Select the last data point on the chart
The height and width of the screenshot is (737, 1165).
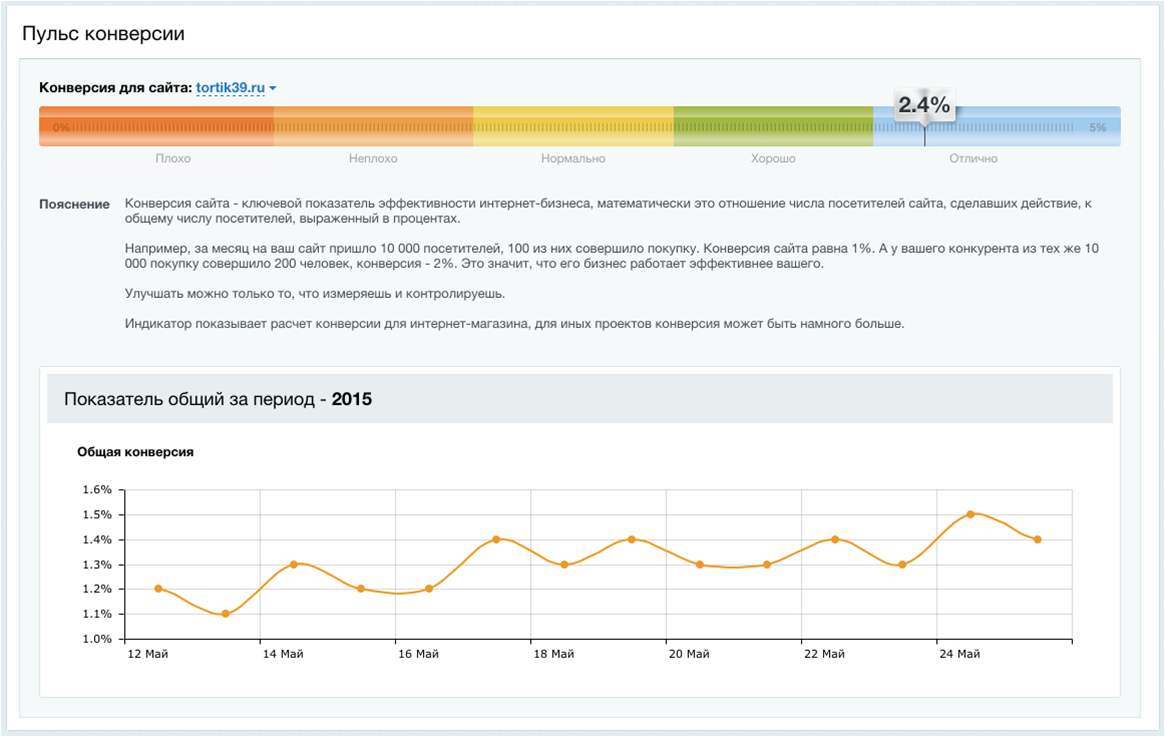(x=1038, y=539)
